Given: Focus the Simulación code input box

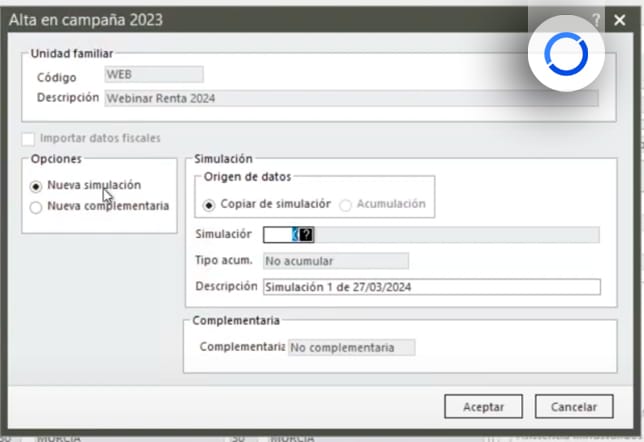Looking at the screenshot, I should (276, 234).
